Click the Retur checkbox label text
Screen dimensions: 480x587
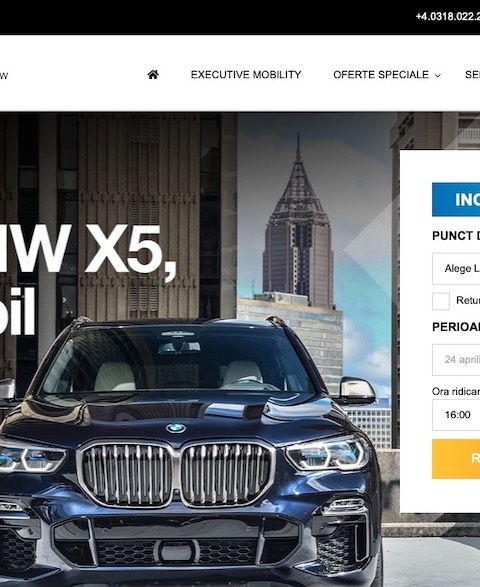(x=468, y=300)
